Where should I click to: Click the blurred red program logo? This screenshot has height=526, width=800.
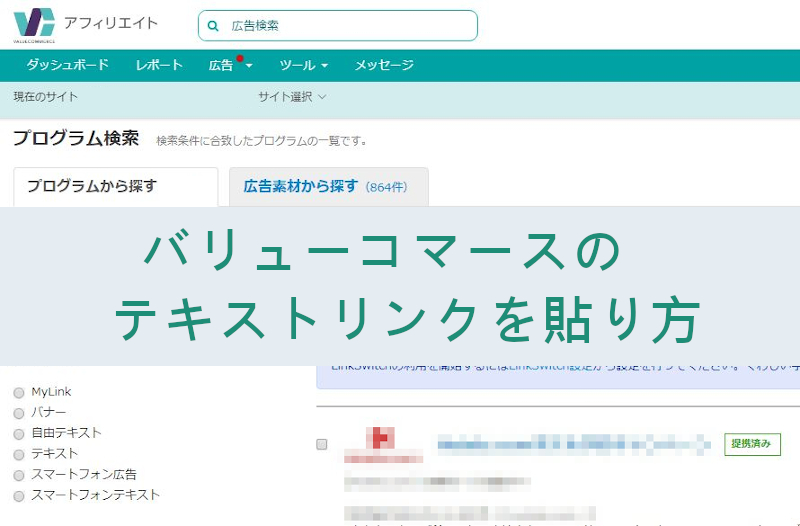tap(383, 444)
